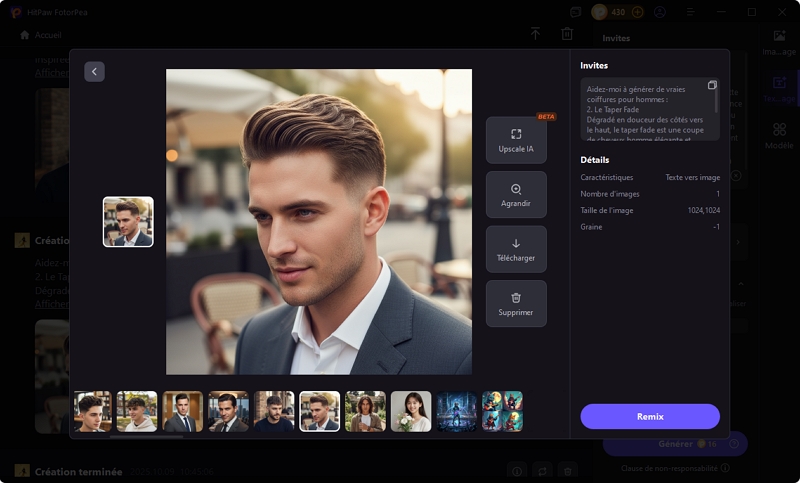800x483 pixels.
Task: Click the Upscale IA button
Action: click(x=516, y=140)
